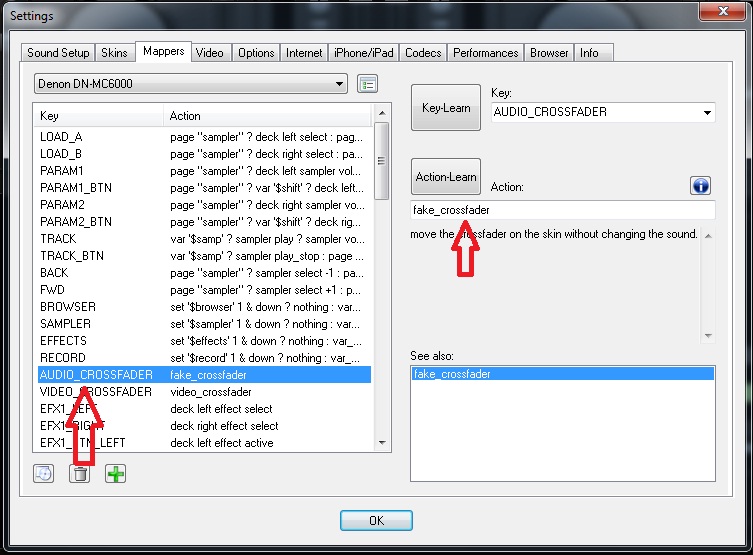The height and width of the screenshot is (555, 753).
Task: Select fake_crossfader in the See also list
Action: click(x=562, y=374)
